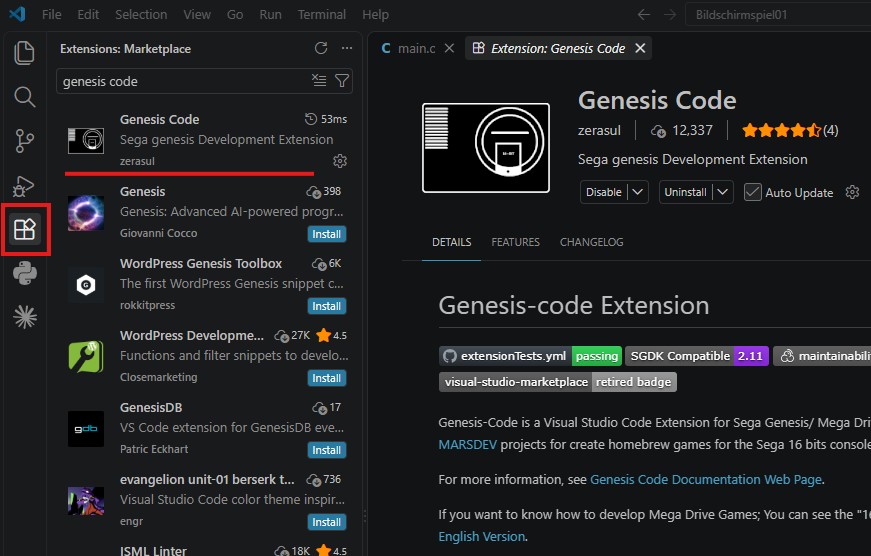Image resolution: width=871 pixels, height=556 pixels.
Task: Click the GenesisDB gdb icon
Action: pos(86,429)
